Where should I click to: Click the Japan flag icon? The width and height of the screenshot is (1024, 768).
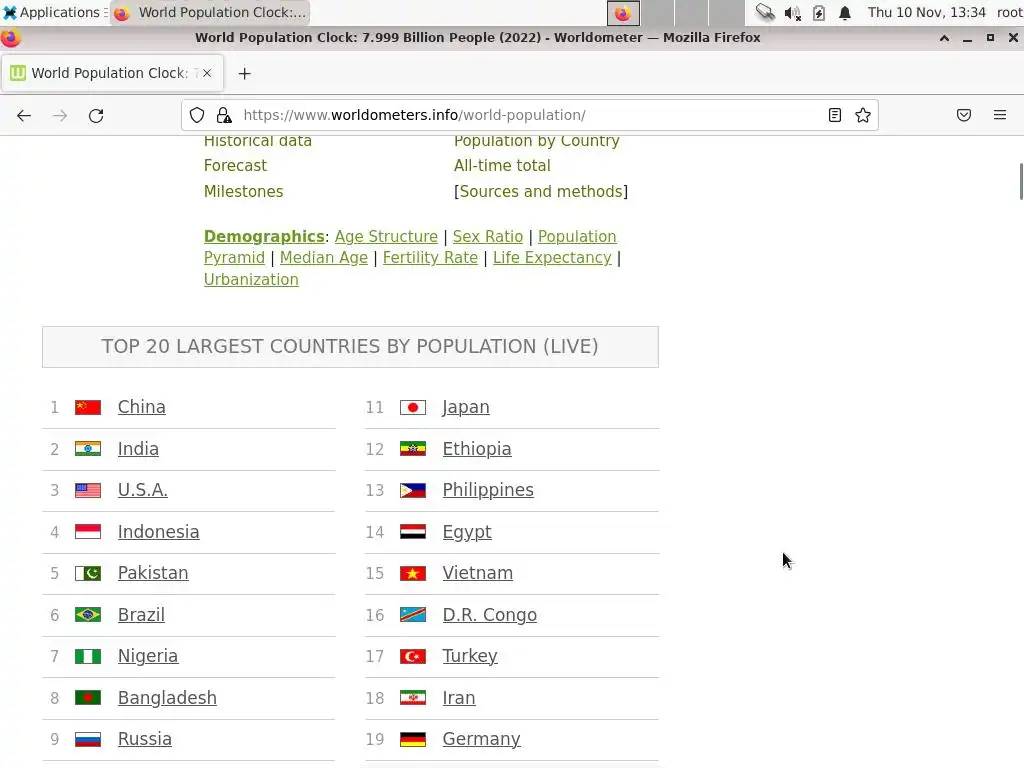pyautogui.click(x=413, y=408)
